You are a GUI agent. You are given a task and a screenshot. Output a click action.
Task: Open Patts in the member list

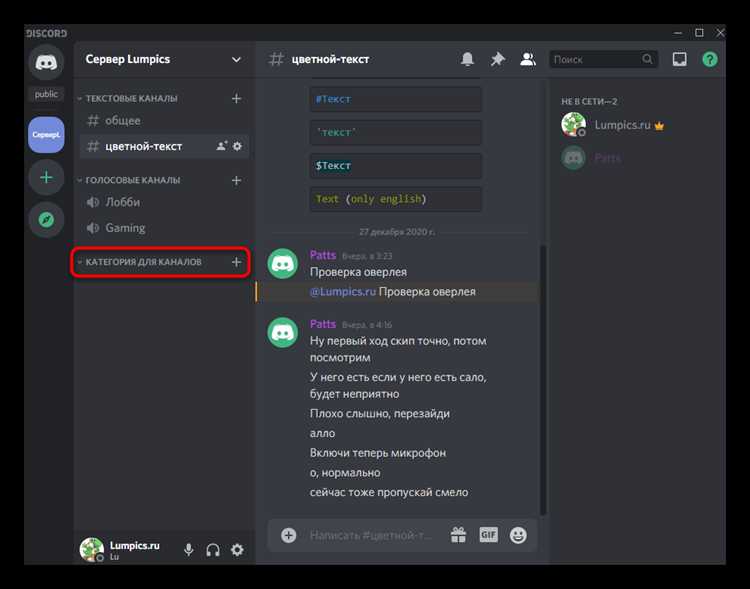tap(636, 158)
